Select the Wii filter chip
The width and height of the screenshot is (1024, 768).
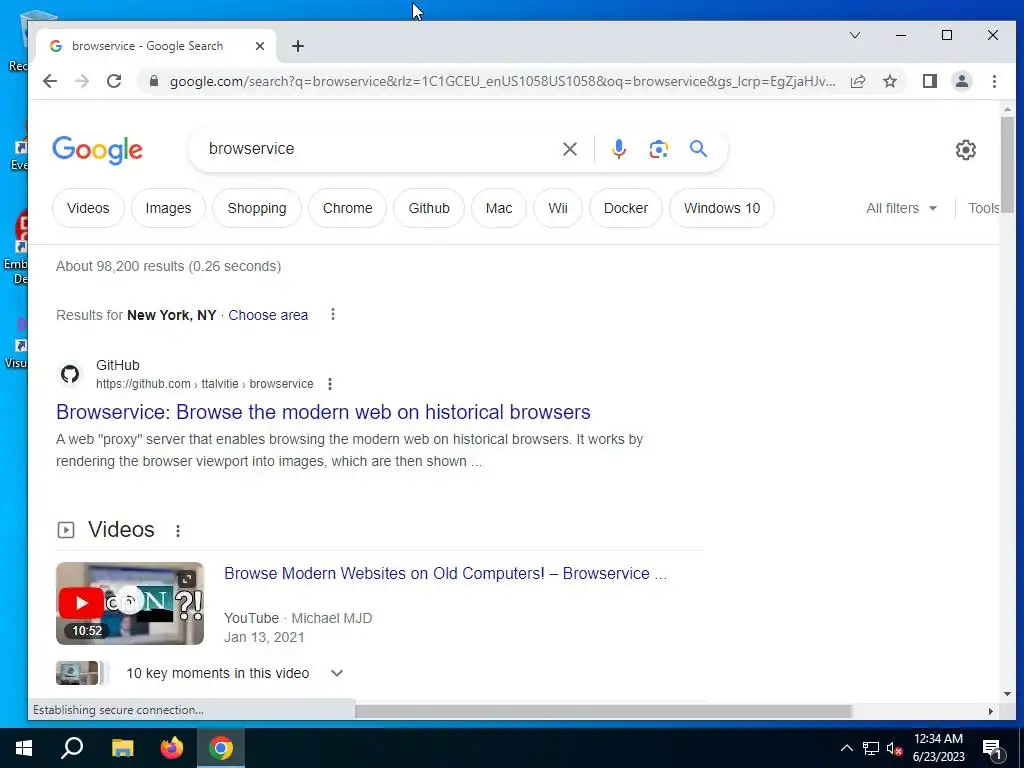(558, 208)
